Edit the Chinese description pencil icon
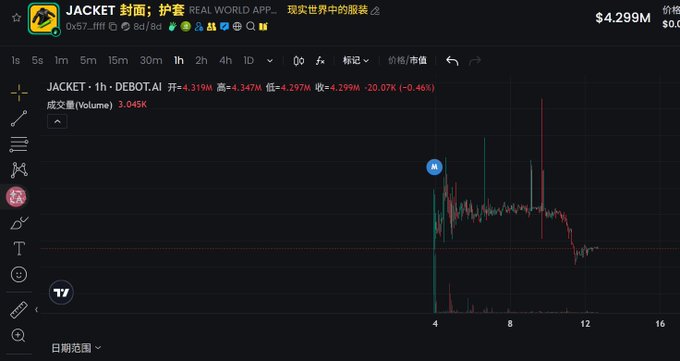The image size is (680, 361). coord(376,11)
